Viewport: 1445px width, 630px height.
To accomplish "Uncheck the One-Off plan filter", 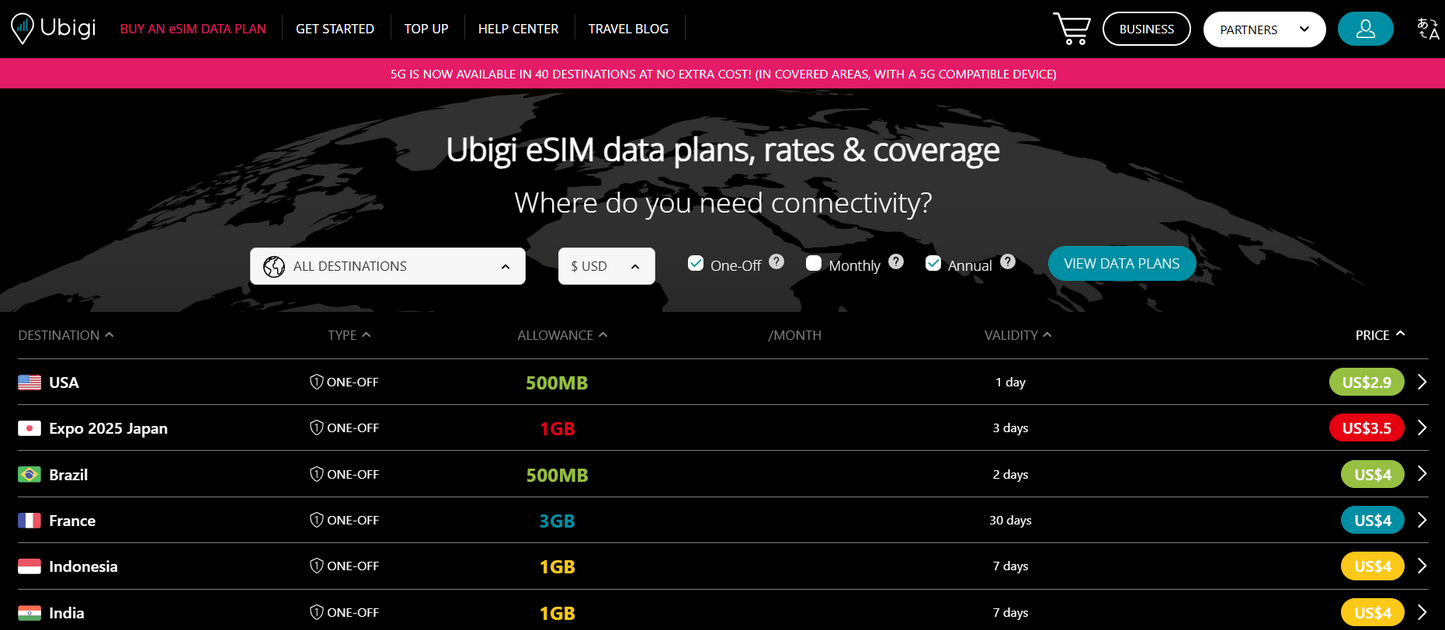I will coord(695,263).
